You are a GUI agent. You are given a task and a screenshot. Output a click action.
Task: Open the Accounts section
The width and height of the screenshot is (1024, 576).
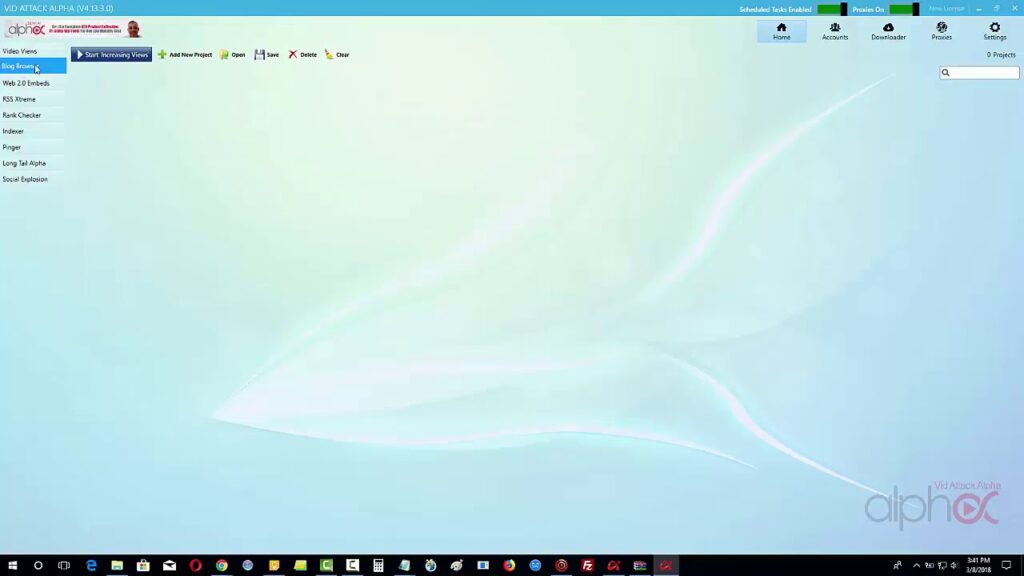click(x=835, y=31)
